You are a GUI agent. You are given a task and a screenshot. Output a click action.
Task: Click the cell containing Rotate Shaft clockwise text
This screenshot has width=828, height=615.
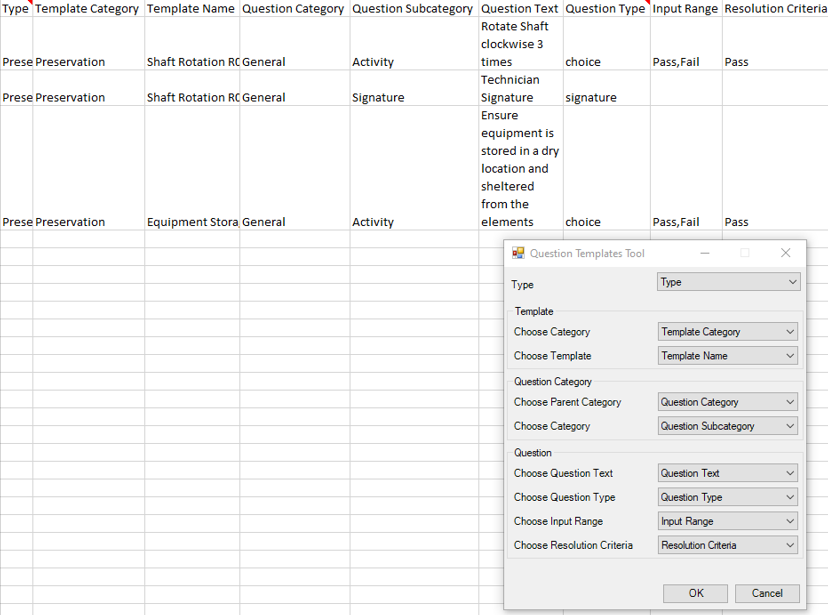click(521, 44)
